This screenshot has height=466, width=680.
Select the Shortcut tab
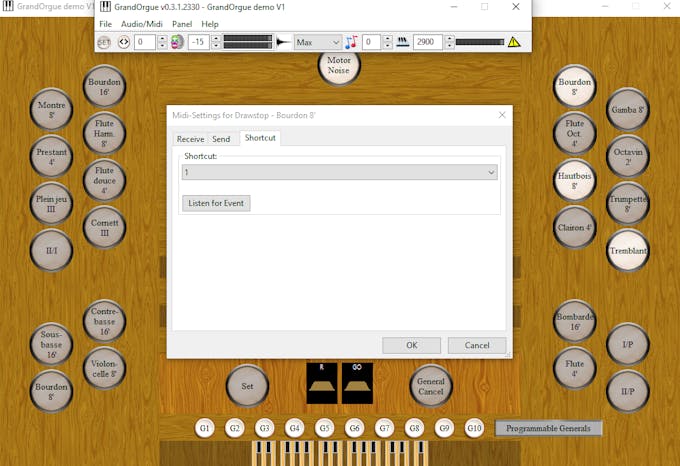tap(260, 138)
